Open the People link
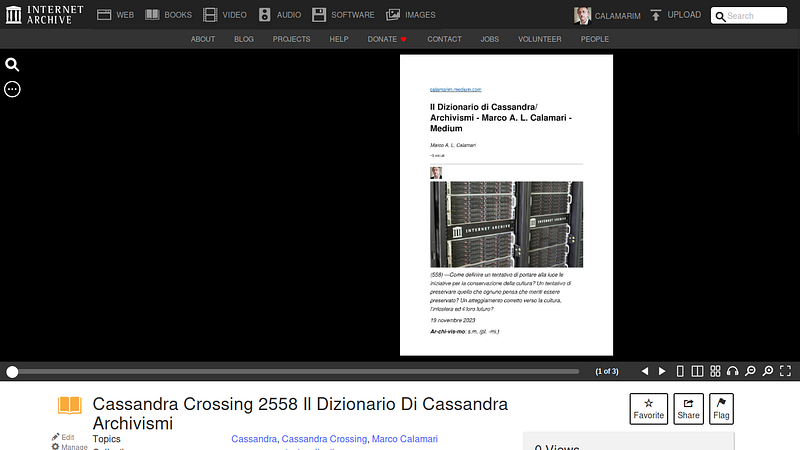Screen dimensions: 800x450 (x=594, y=39)
